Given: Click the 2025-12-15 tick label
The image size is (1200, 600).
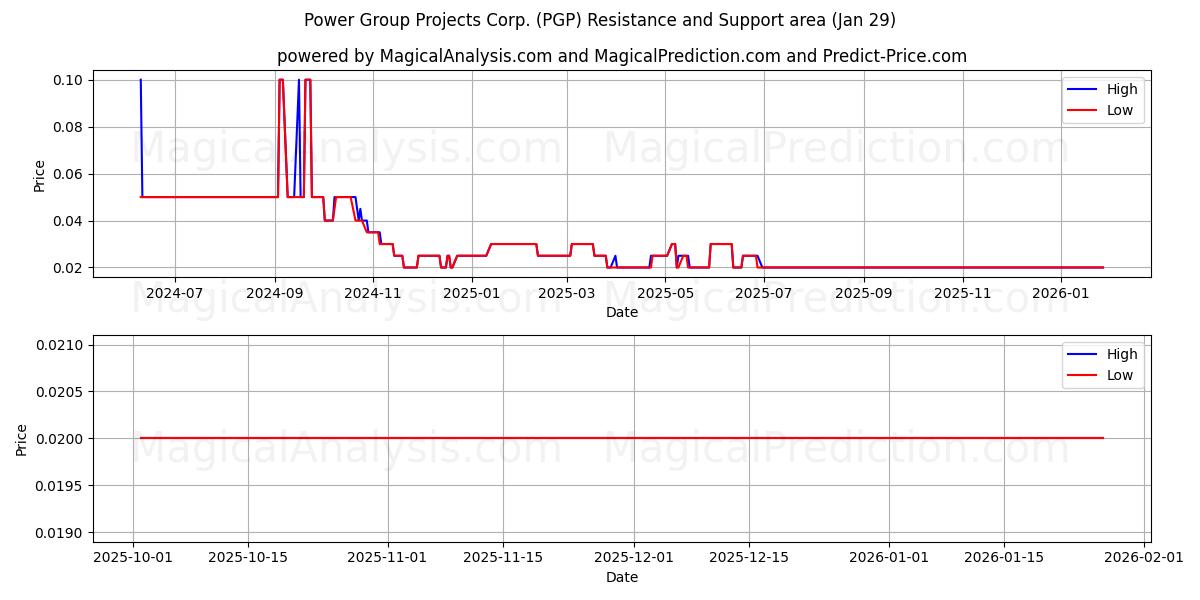Looking at the screenshot, I should (x=748, y=559).
